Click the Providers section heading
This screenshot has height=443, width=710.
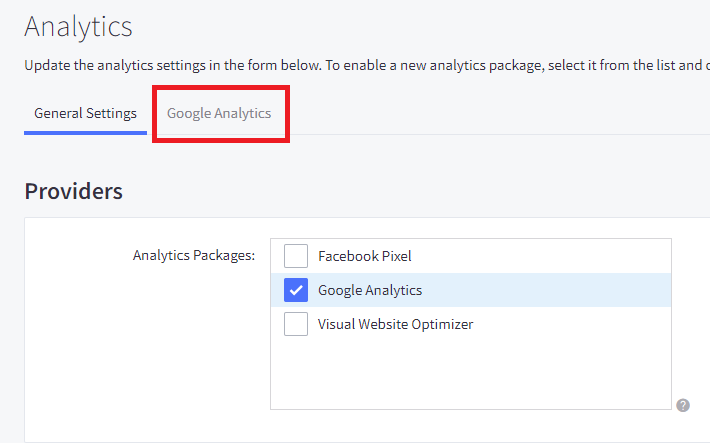pyautogui.click(x=73, y=191)
